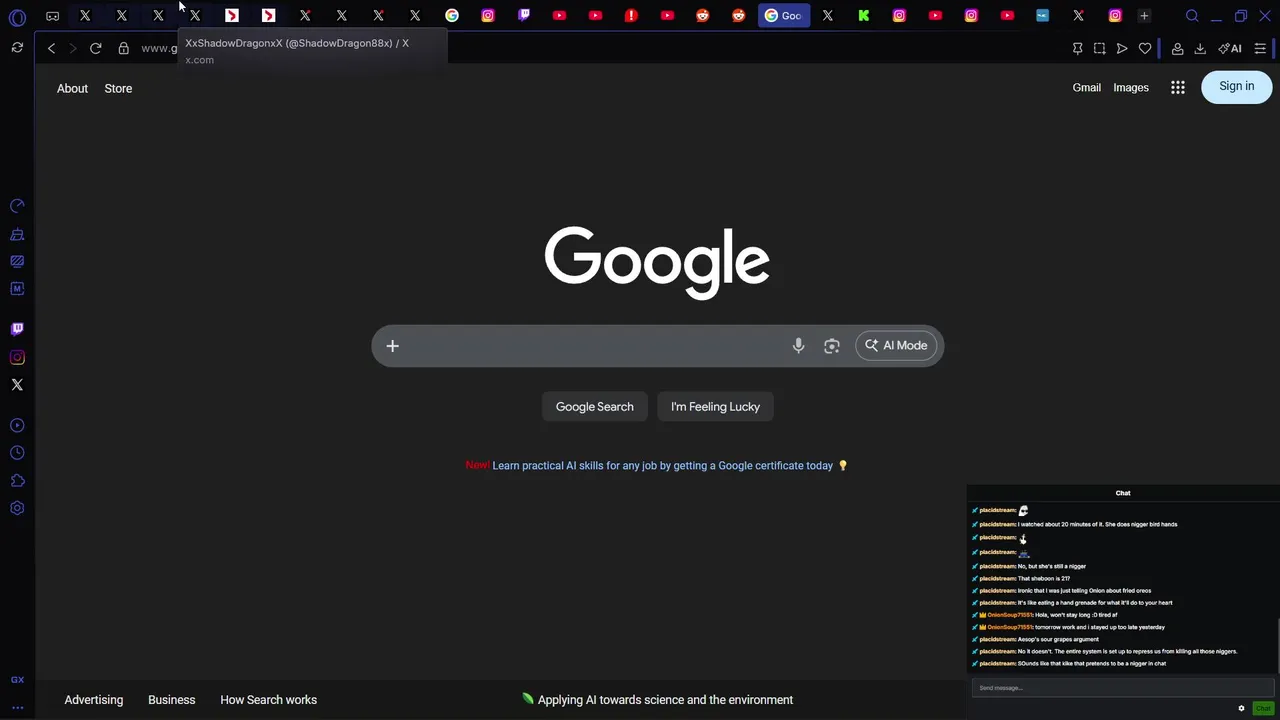
Task: Open X panel in sidebar
Action: coord(17,385)
